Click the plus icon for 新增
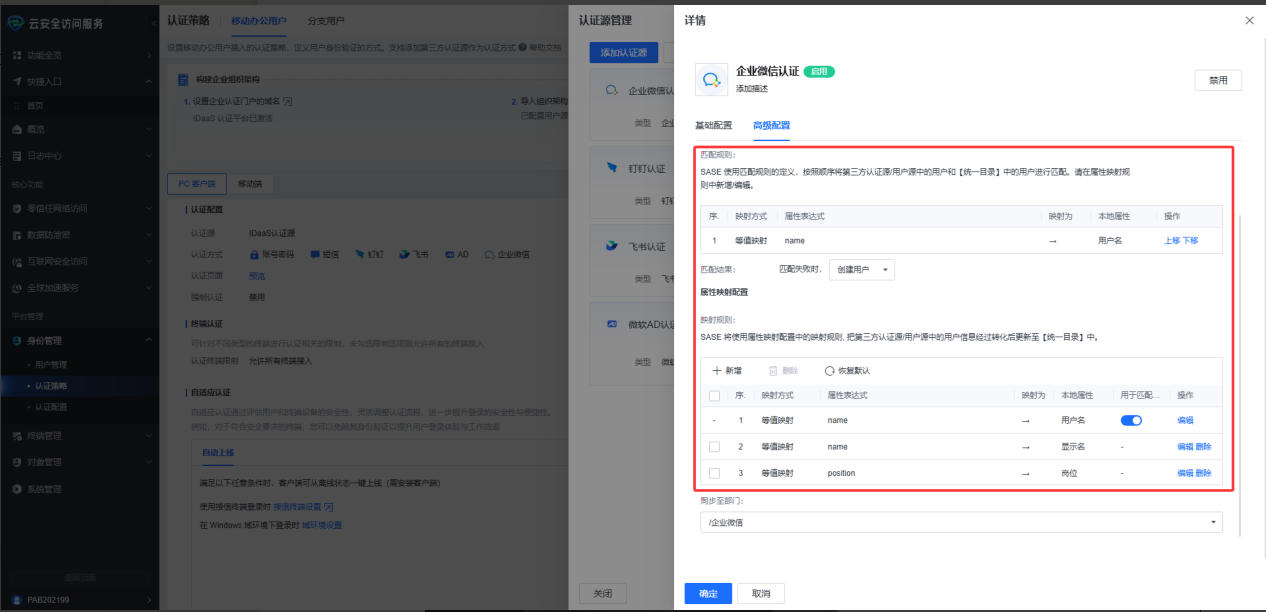This screenshot has width=1266, height=612. pos(716,370)
